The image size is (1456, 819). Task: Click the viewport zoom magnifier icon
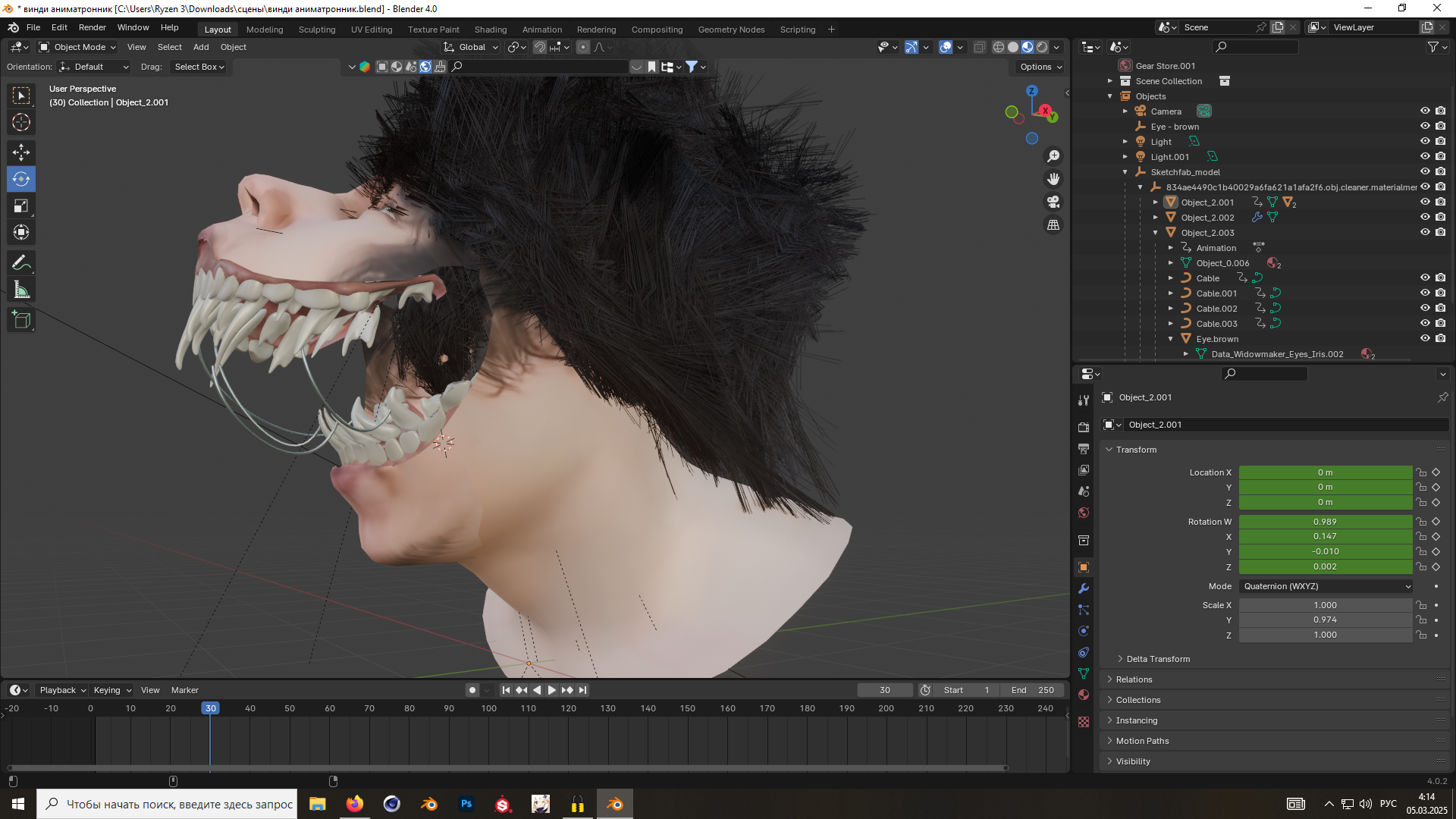coord(1053,156)
